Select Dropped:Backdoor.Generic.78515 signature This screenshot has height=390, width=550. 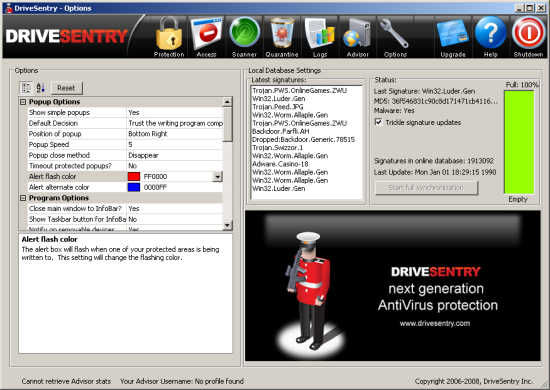[303, 139]
